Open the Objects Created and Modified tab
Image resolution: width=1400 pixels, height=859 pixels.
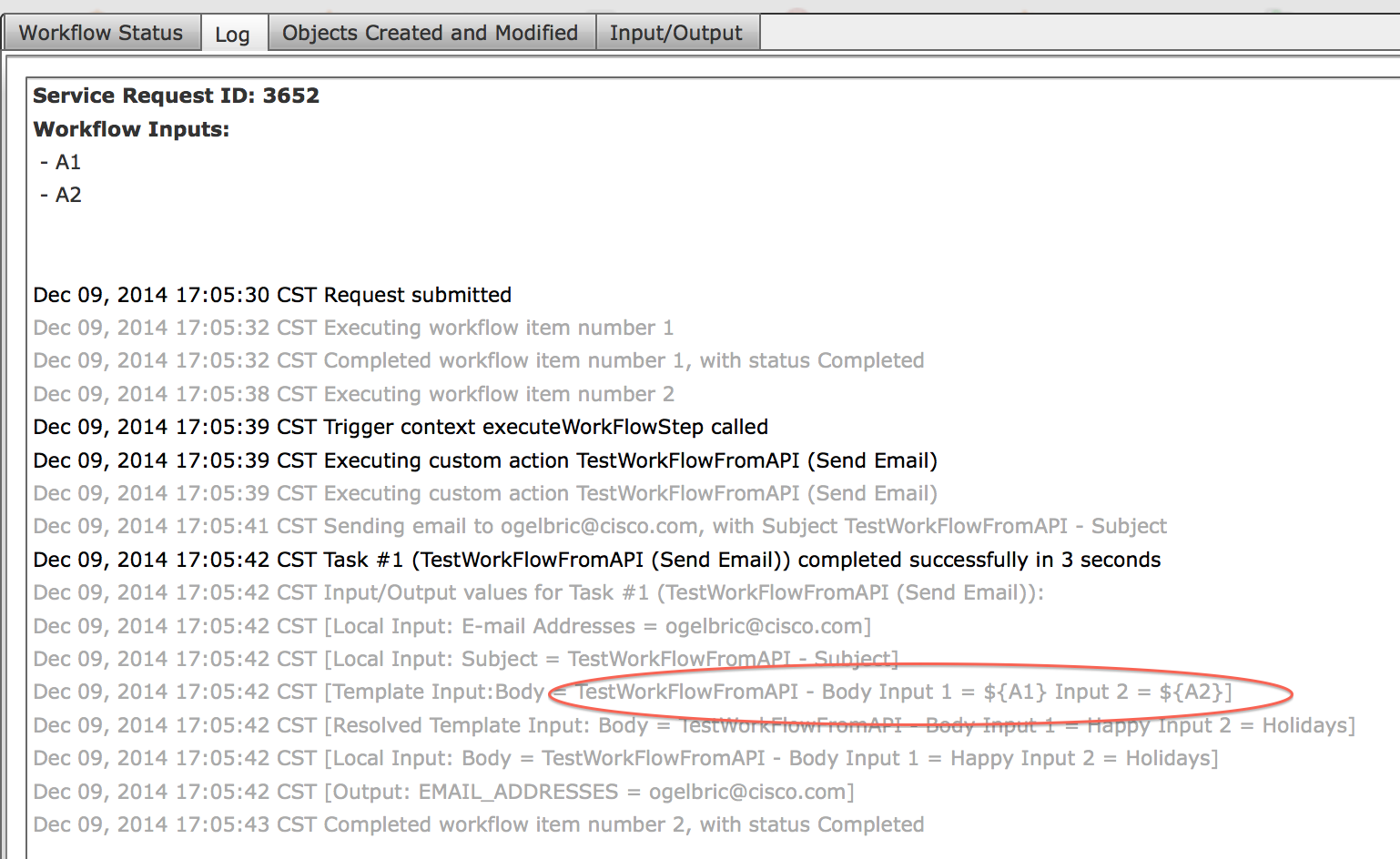coord(431,33)
